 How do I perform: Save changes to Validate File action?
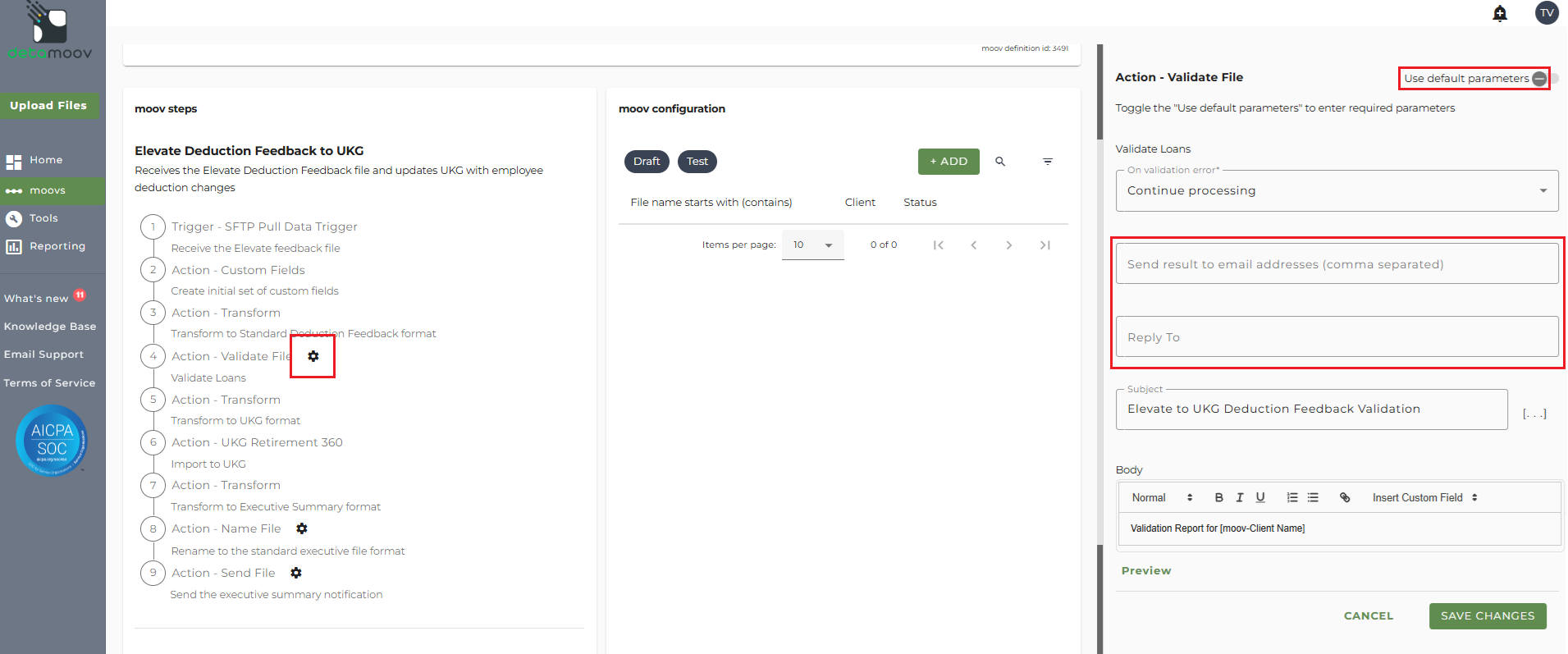coord(1488,616)
